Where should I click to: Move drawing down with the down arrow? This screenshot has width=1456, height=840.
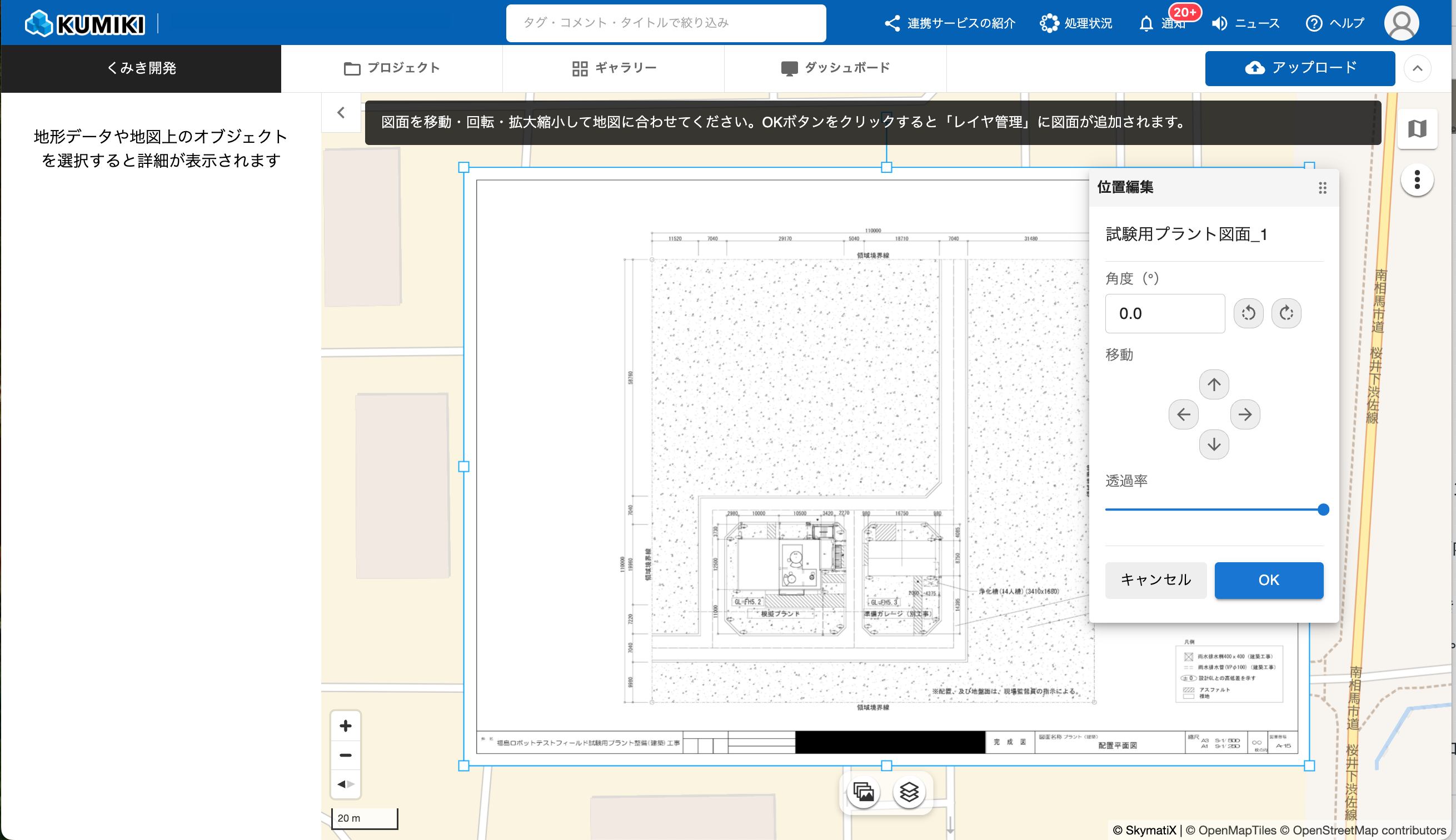pos(1214,444)
